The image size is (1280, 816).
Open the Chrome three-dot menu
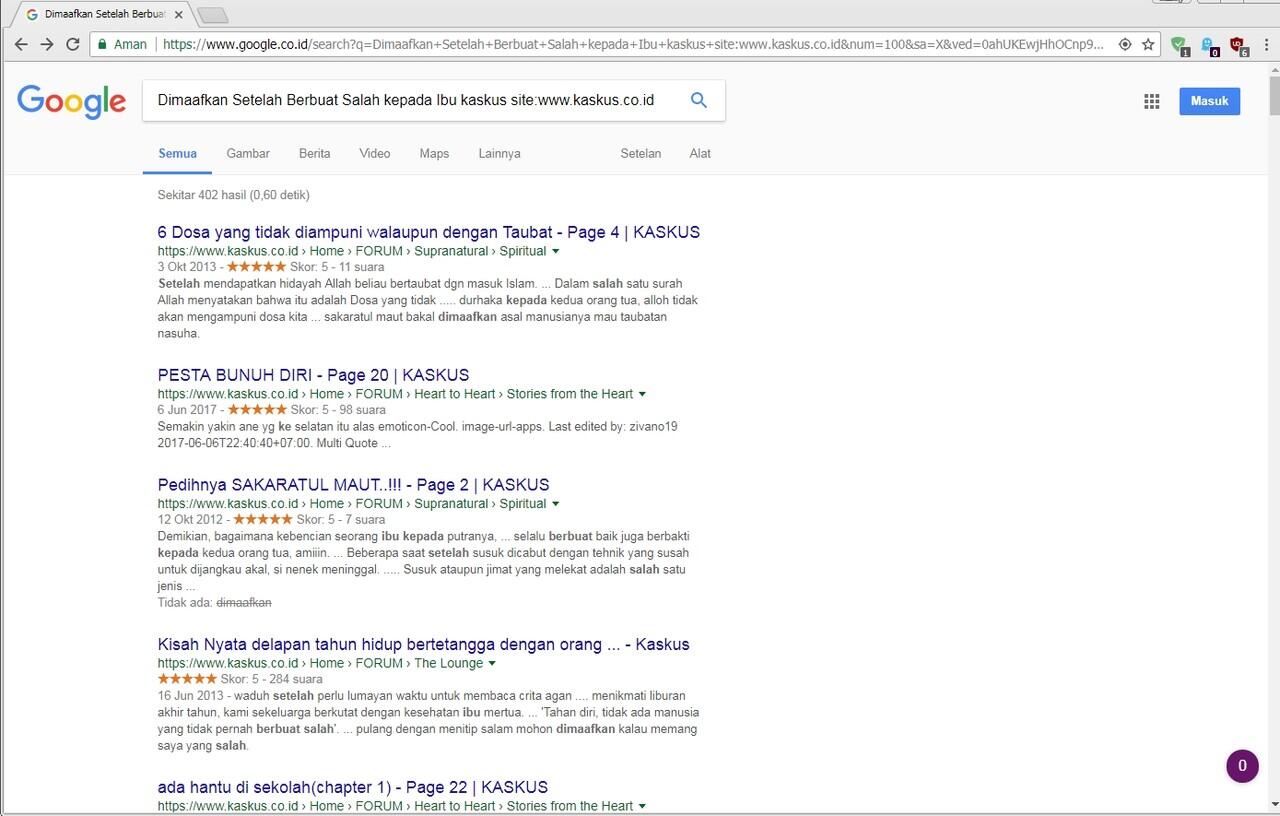(1265, 44)
